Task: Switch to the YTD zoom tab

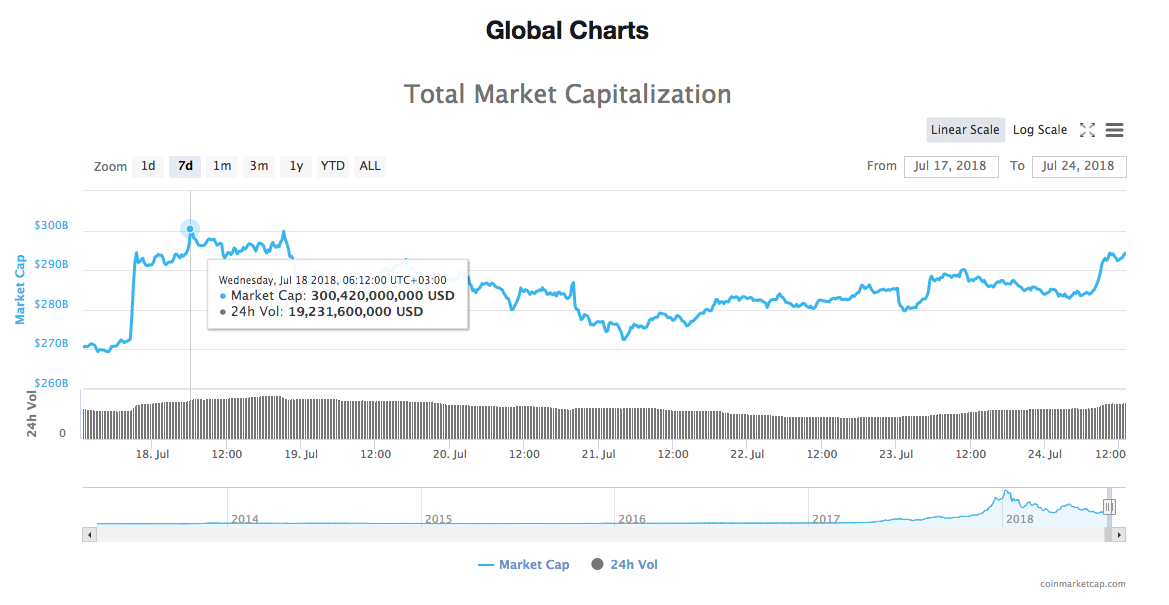Action: [x=332, y=166]
